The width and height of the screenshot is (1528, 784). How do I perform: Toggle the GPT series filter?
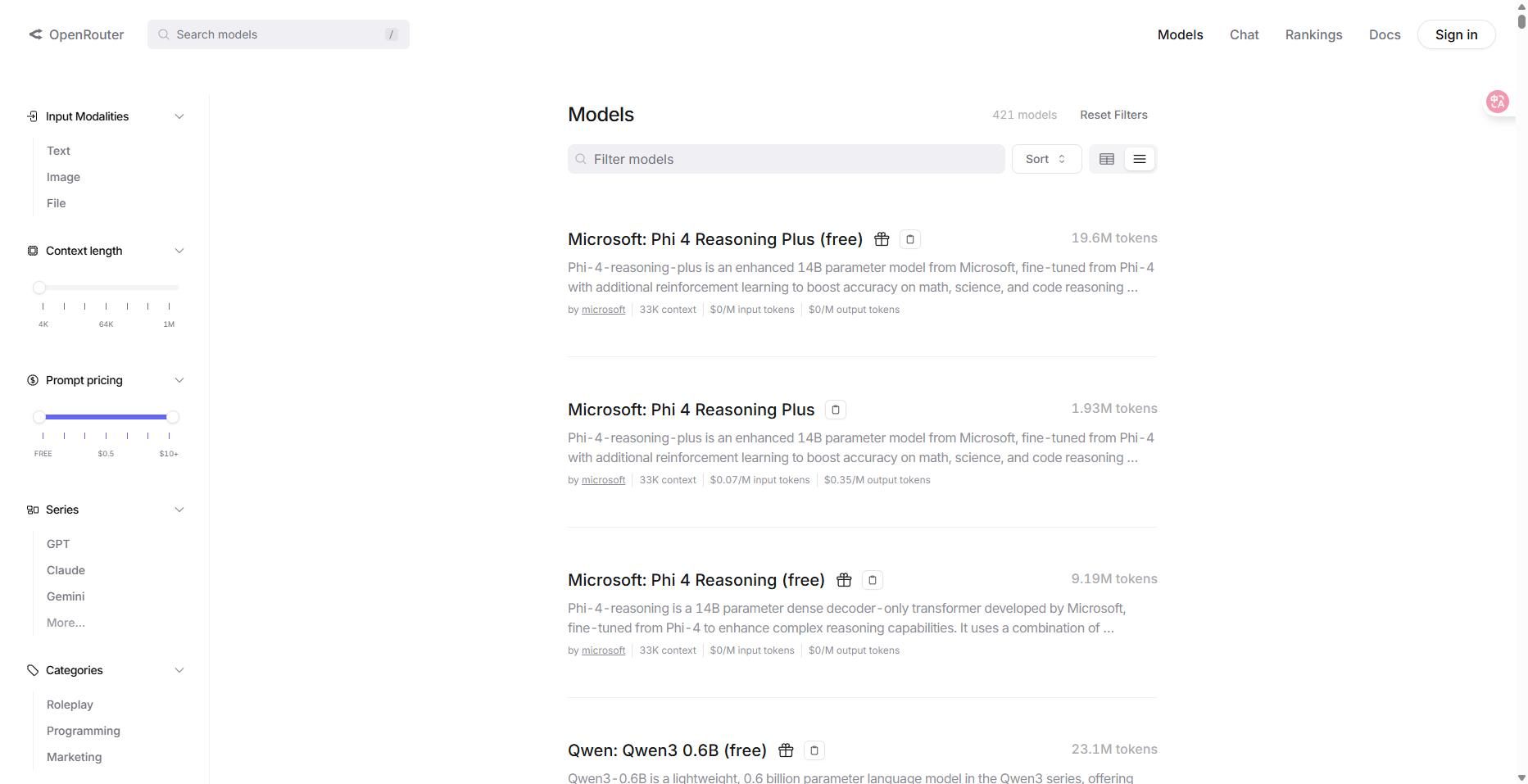point(58,544)
